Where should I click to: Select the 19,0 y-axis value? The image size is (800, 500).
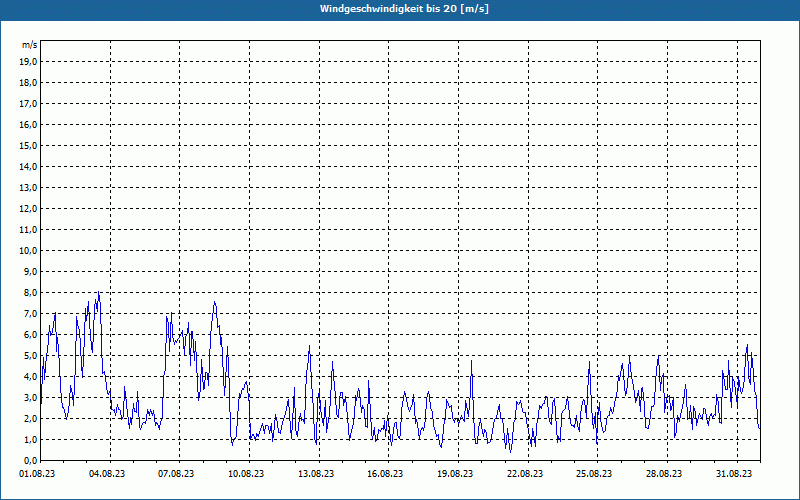[x=28, y=62]
